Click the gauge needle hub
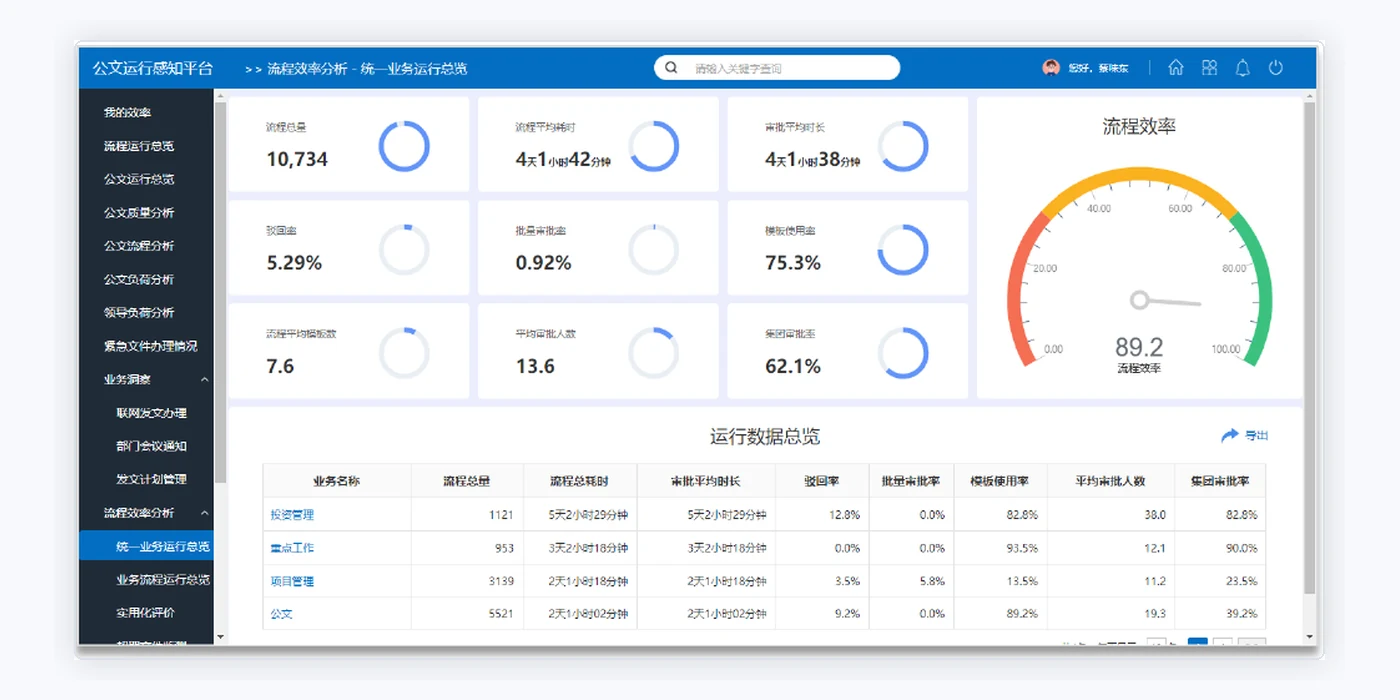The image size is (1400, 700). click(1139, 300)
